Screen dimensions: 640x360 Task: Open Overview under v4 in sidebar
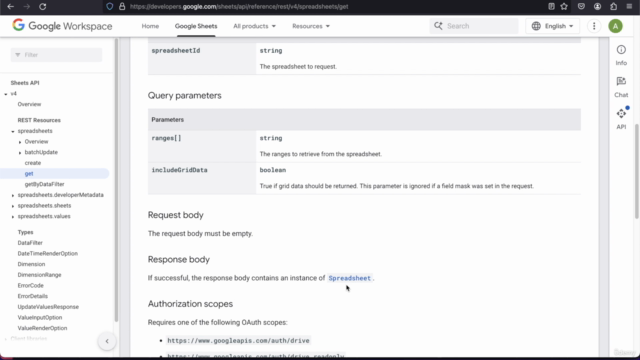[29, 104]
